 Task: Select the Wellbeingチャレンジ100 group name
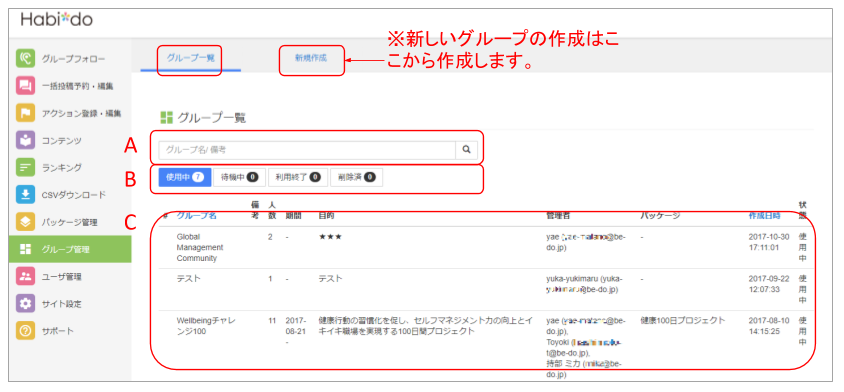206,325
